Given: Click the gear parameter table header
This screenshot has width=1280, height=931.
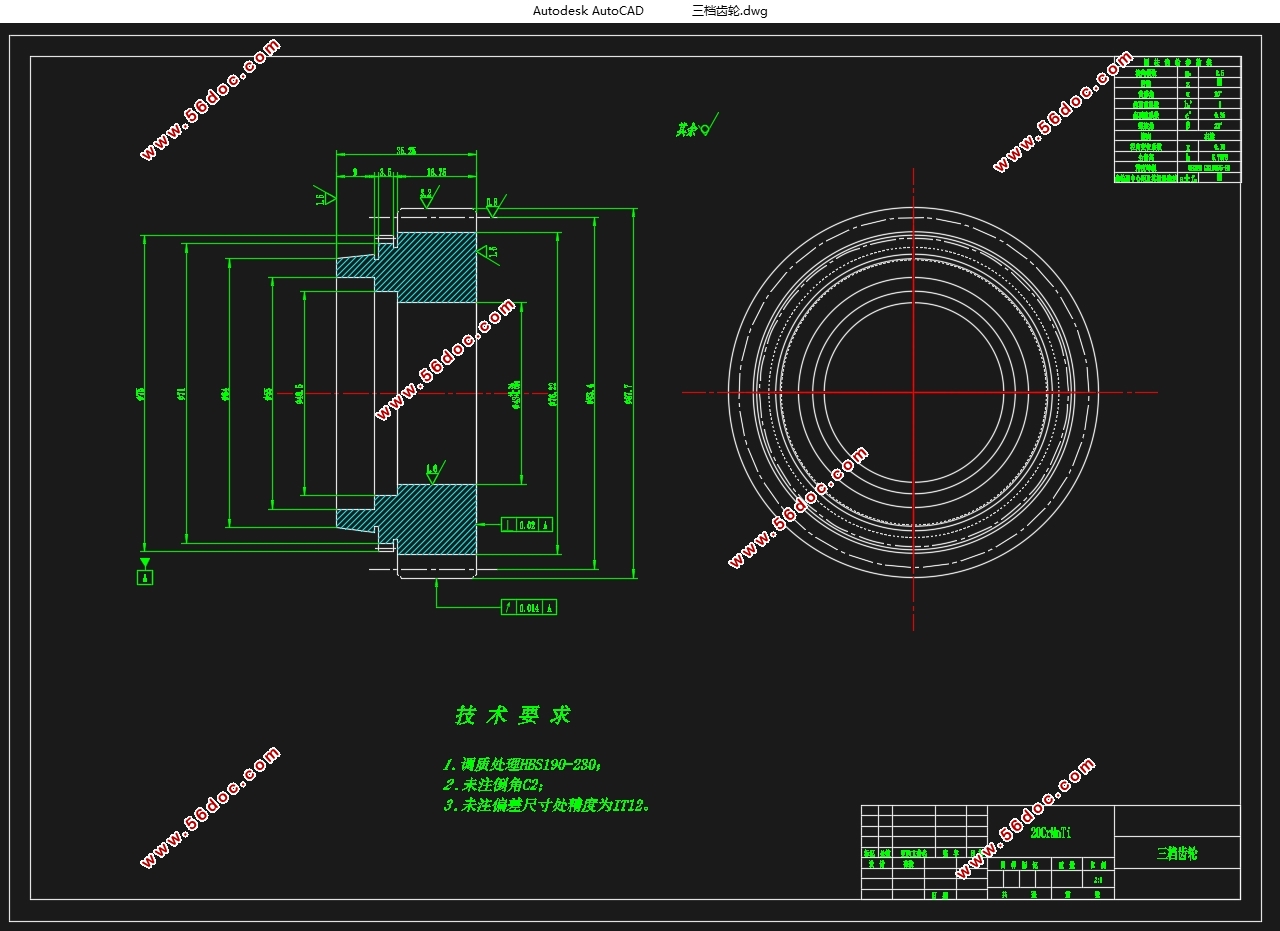Looking at the screenshot, I should point(1178,62).
